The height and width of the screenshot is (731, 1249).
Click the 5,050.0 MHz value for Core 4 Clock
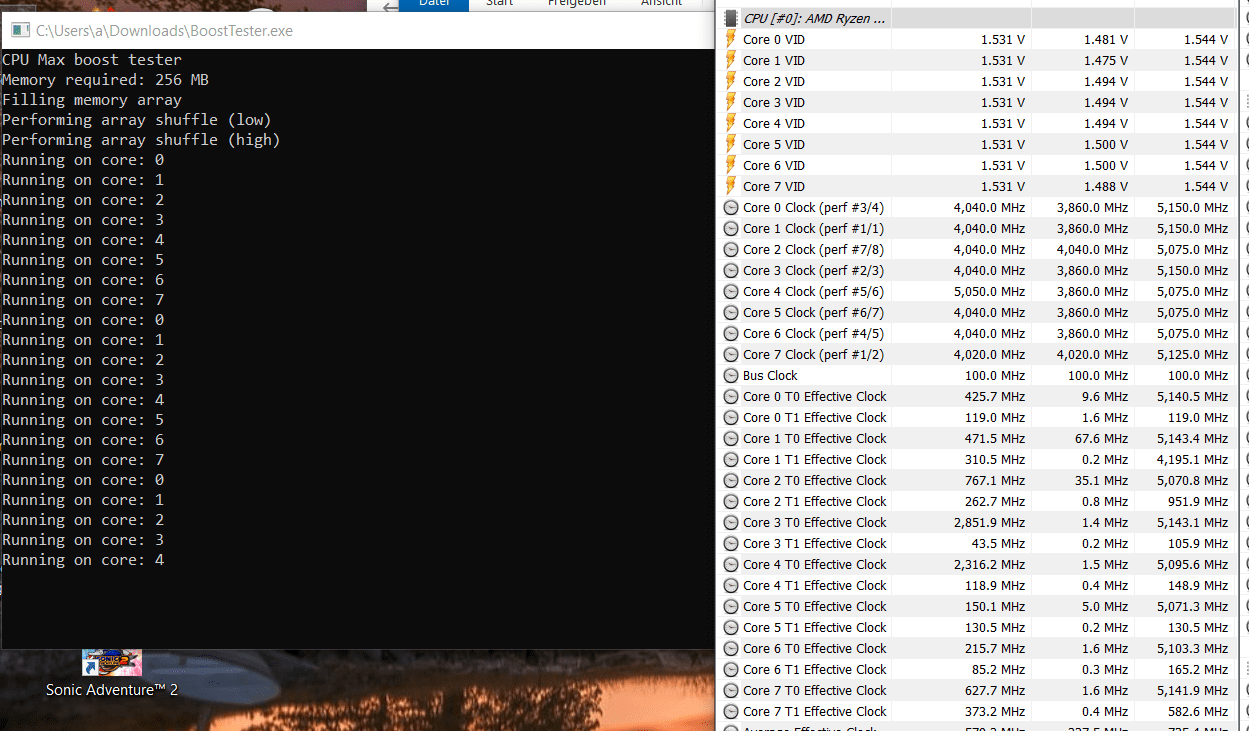(x=989, y=291)
